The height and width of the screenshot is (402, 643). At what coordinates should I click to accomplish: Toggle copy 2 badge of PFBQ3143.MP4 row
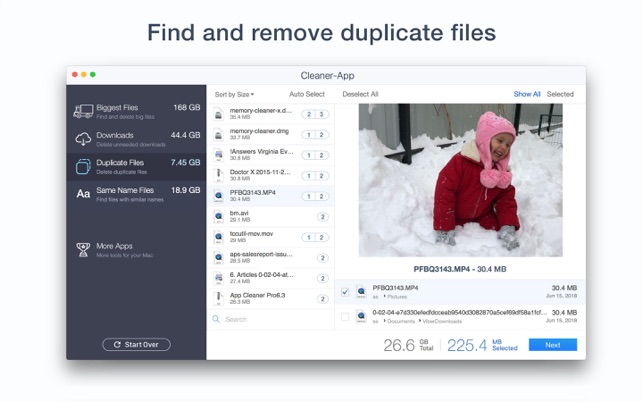point(322,196)
